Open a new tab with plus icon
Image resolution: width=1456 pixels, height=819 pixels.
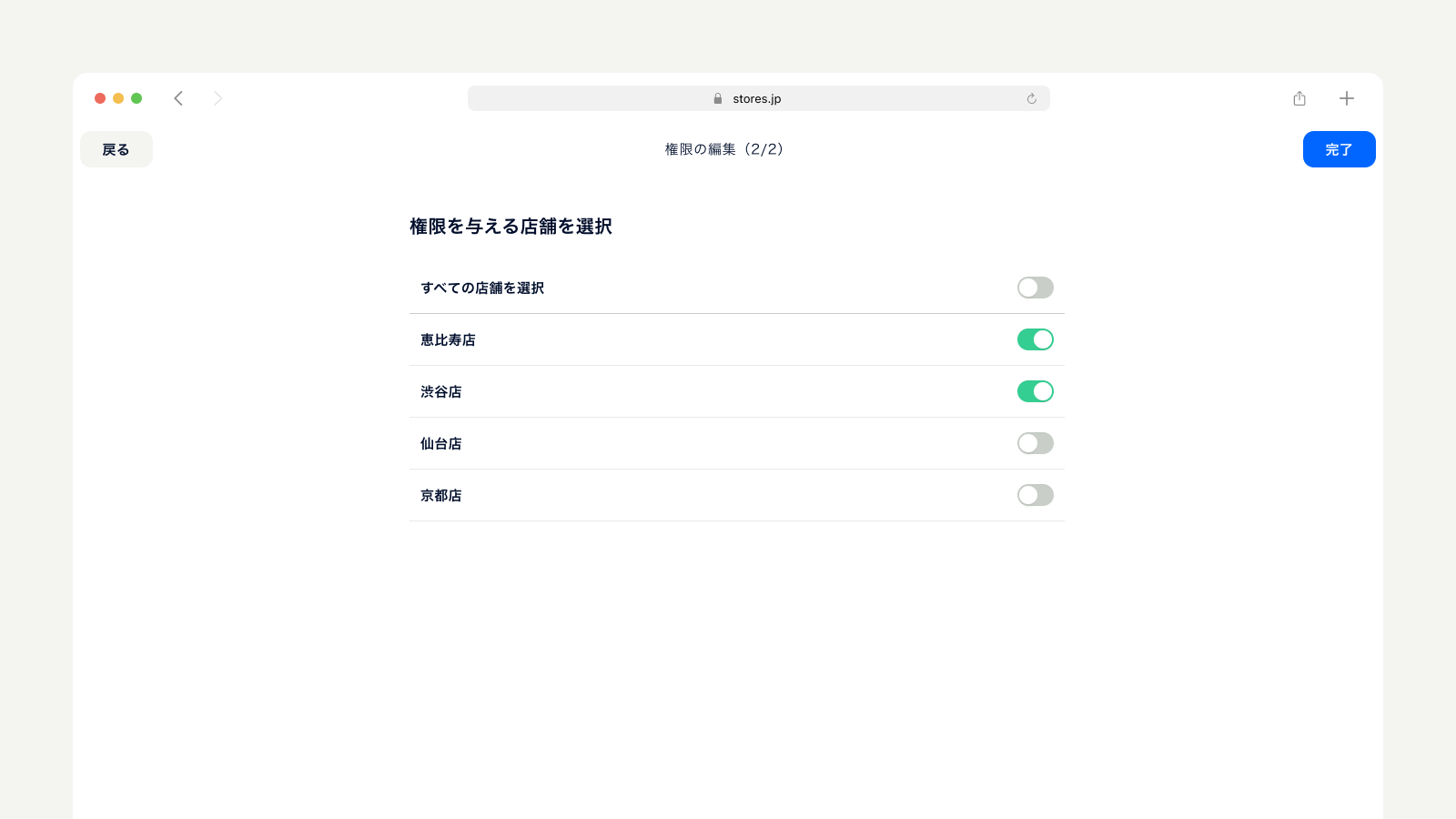click(x=1347, y=98)
